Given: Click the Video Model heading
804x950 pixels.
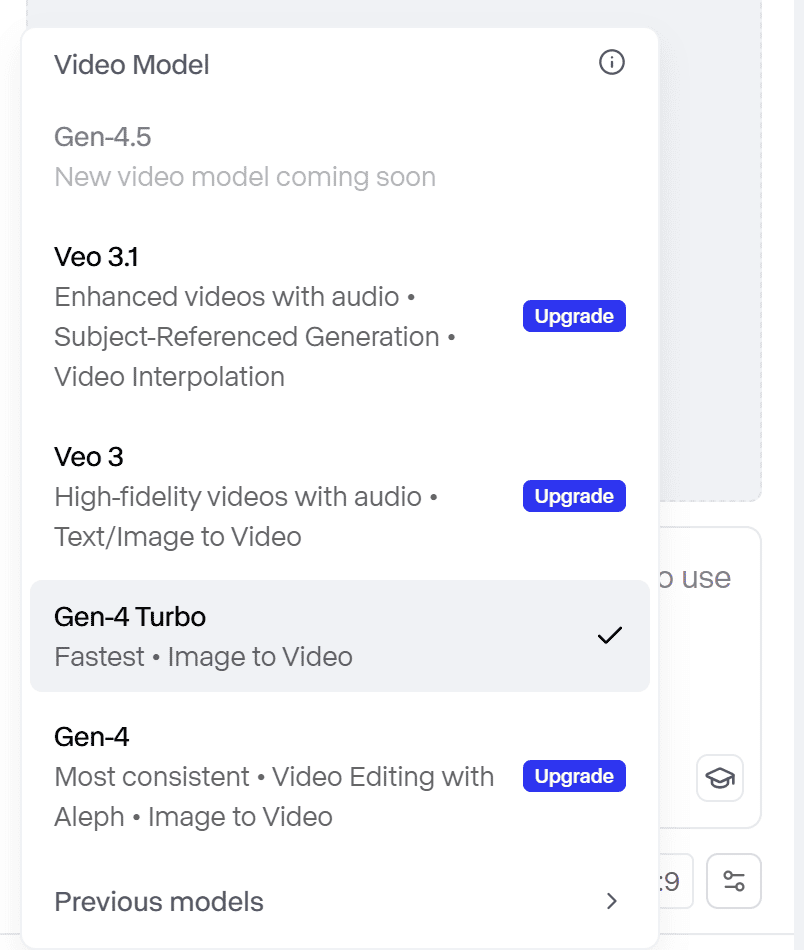Looking at the screenshot, I should point(132,65).
